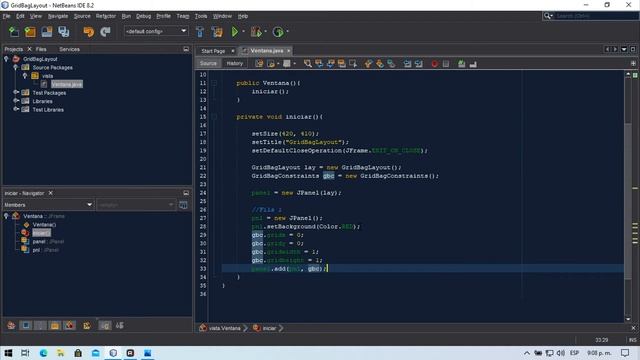
Task: Switch to the Services tab
Action: [69, 49]
